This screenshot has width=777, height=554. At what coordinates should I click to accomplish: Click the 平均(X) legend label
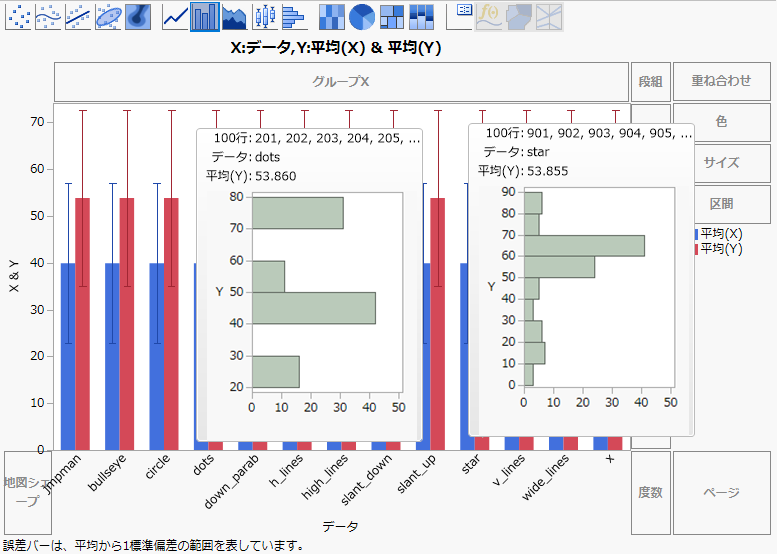click(722, 234)
